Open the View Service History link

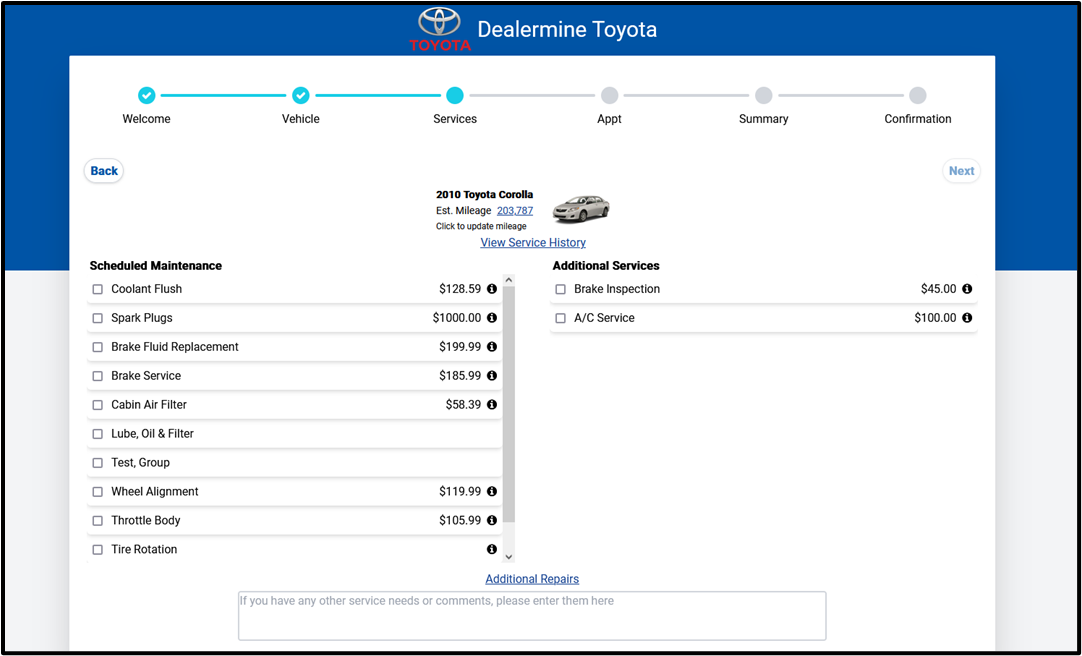pos(533,243)
